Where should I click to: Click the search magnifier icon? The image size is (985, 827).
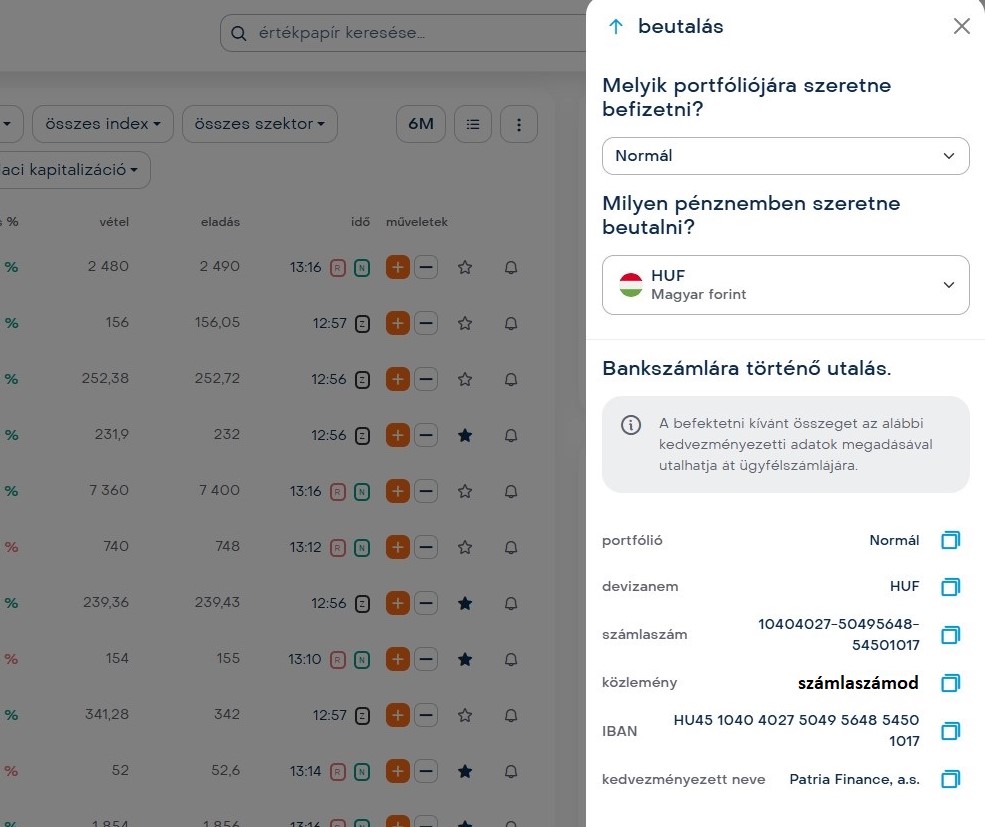click(238, 34)
